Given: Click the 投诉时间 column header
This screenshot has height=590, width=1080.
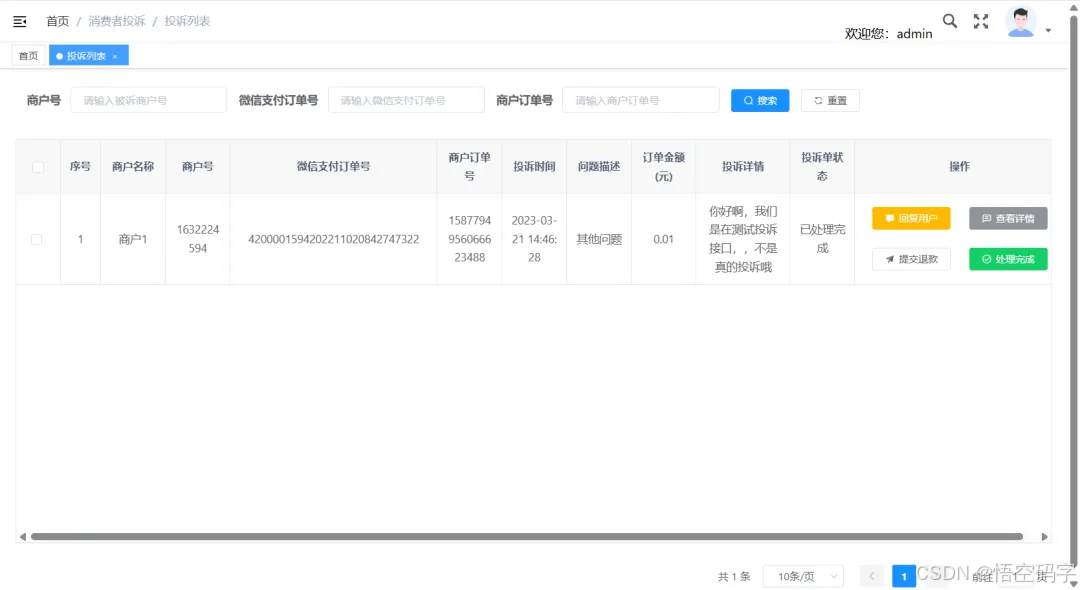Looking at the screenshot, I should click(x=534, y=167).
